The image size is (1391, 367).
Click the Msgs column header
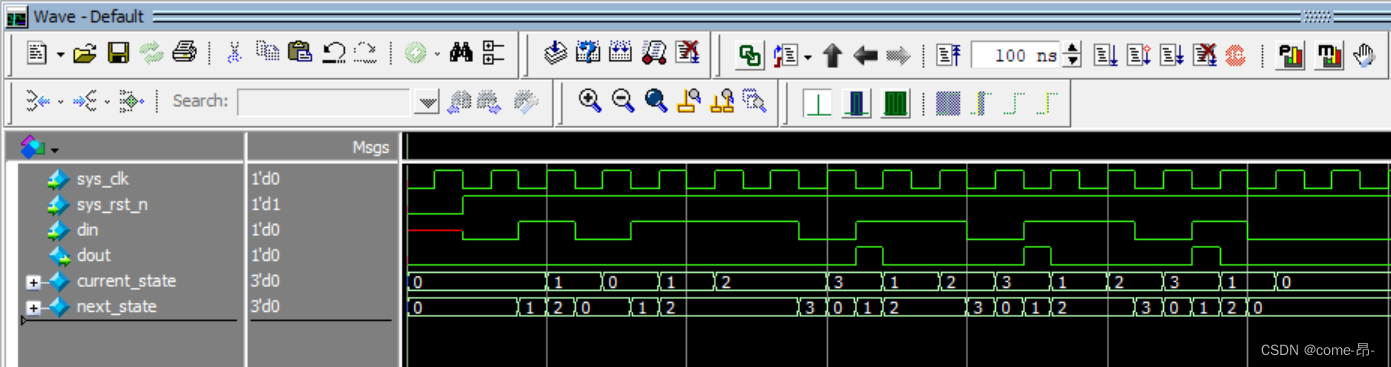pos(371,147)
